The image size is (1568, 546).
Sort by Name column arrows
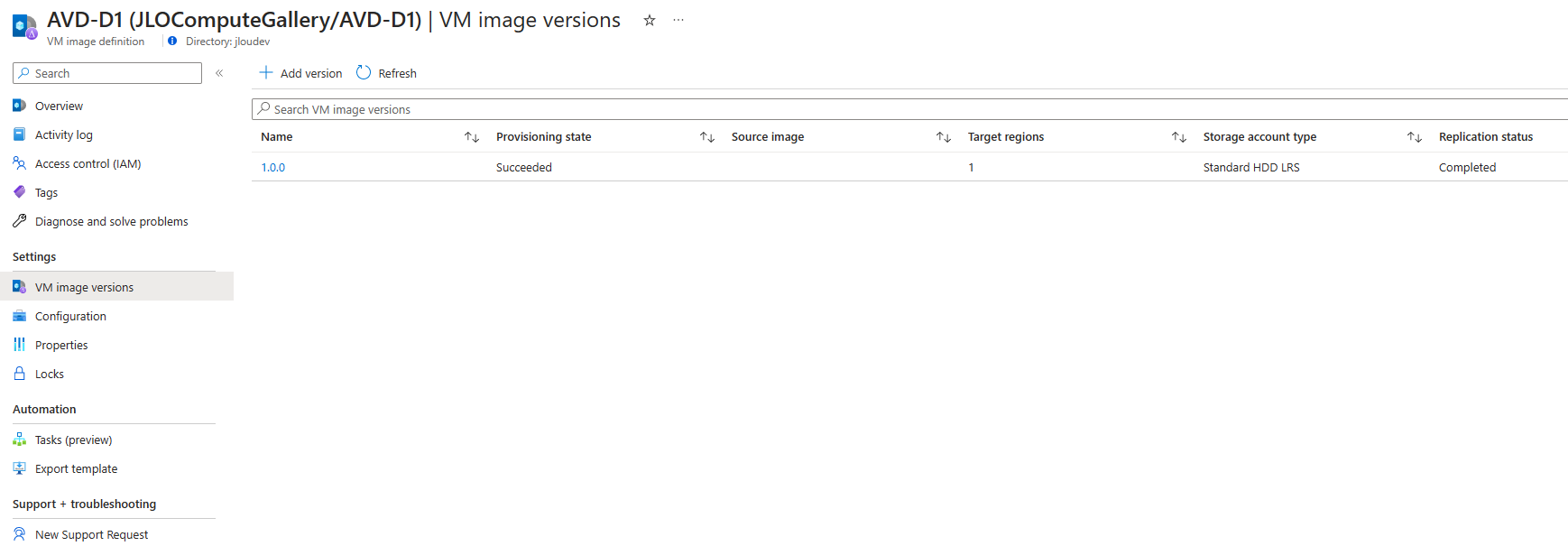472,137
